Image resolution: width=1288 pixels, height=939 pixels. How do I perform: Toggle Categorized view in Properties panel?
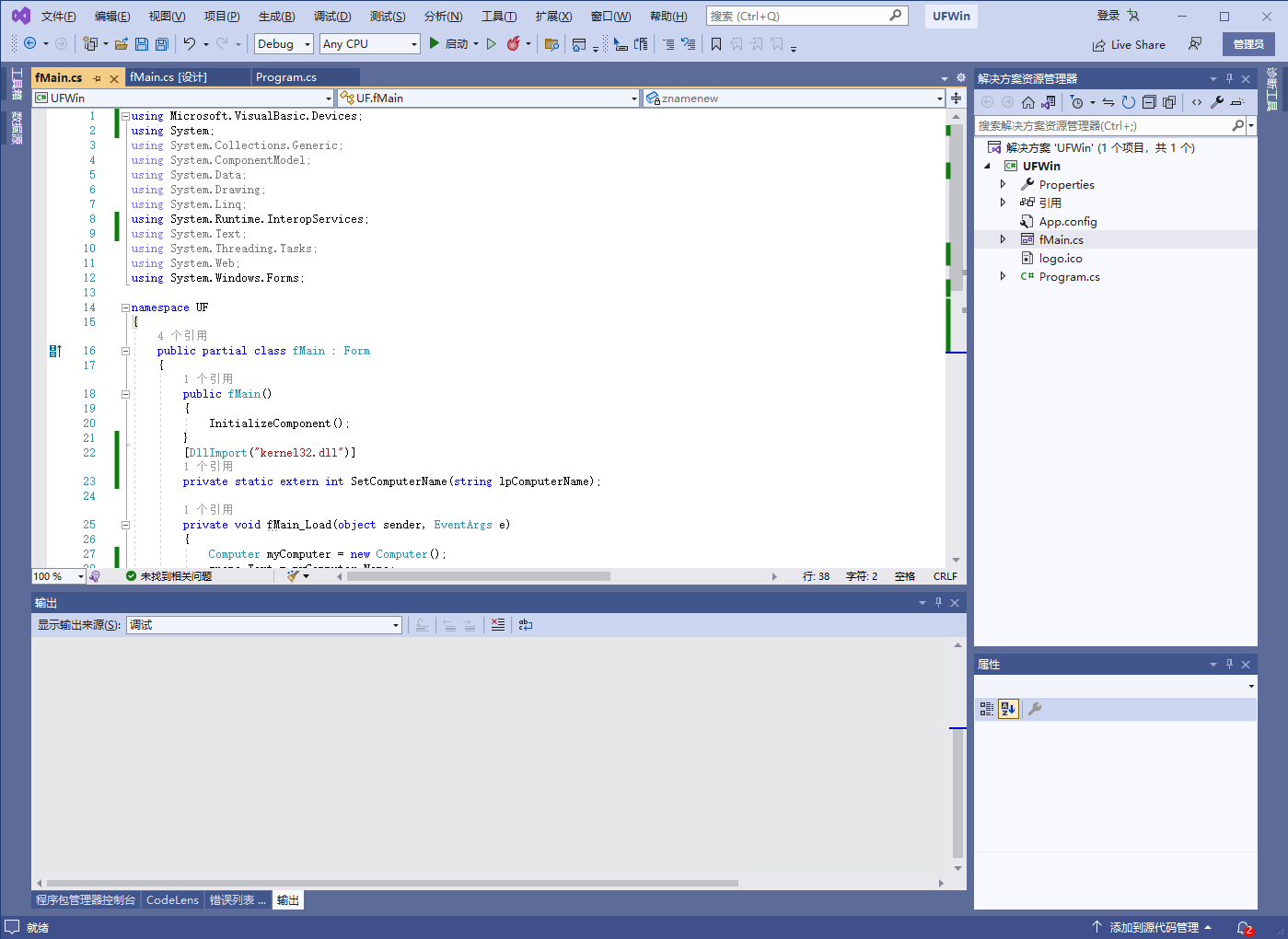(x=987, y=709)
